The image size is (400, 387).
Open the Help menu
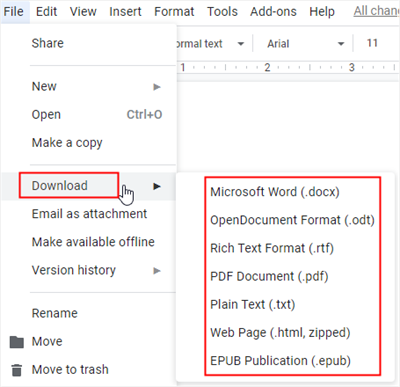click(x=322, y=12)
